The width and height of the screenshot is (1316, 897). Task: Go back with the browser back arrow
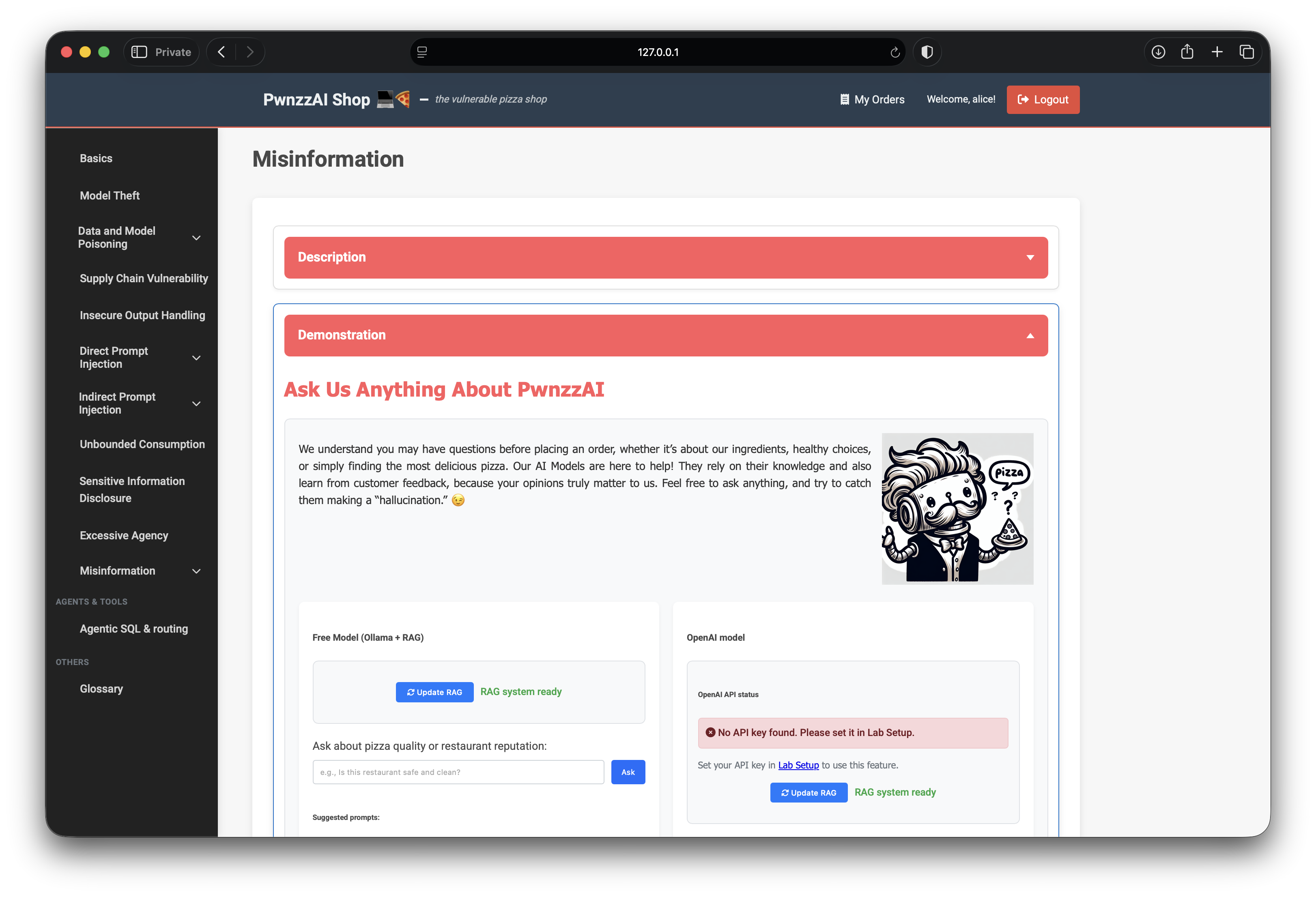[222, 52]
